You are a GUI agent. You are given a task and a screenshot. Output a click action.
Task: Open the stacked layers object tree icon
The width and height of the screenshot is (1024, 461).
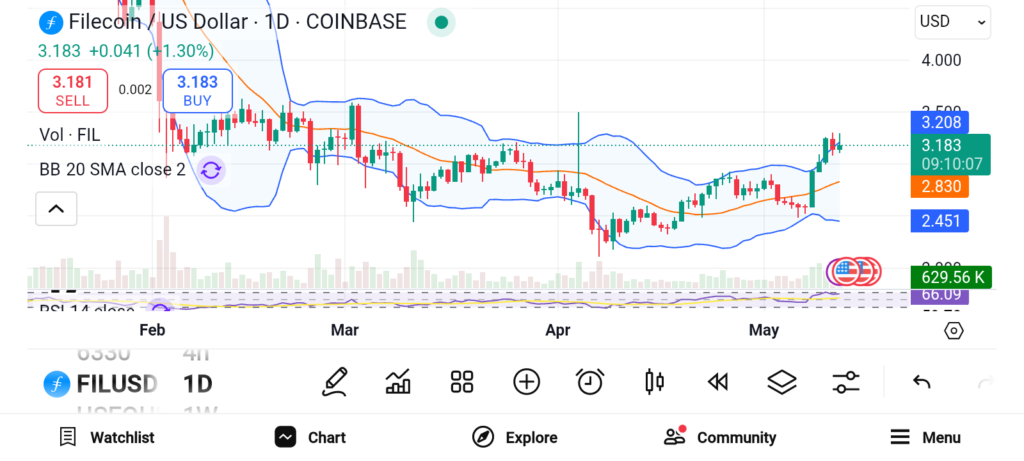[781, 381]
